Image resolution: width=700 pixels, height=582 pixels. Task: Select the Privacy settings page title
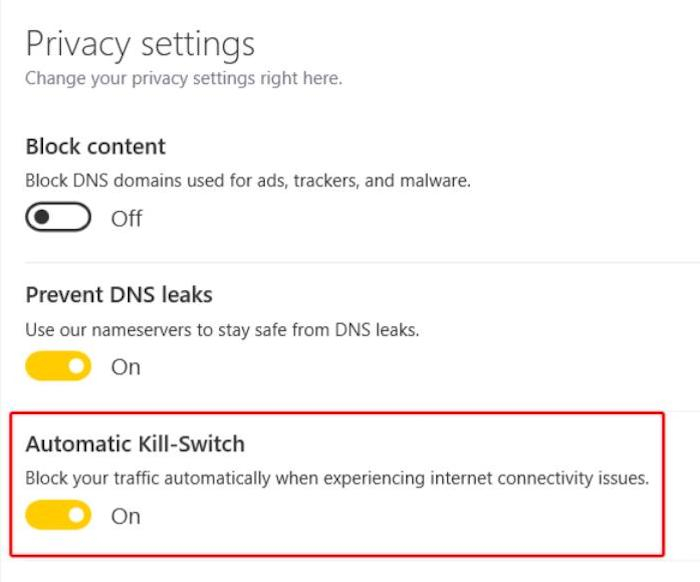140,44
